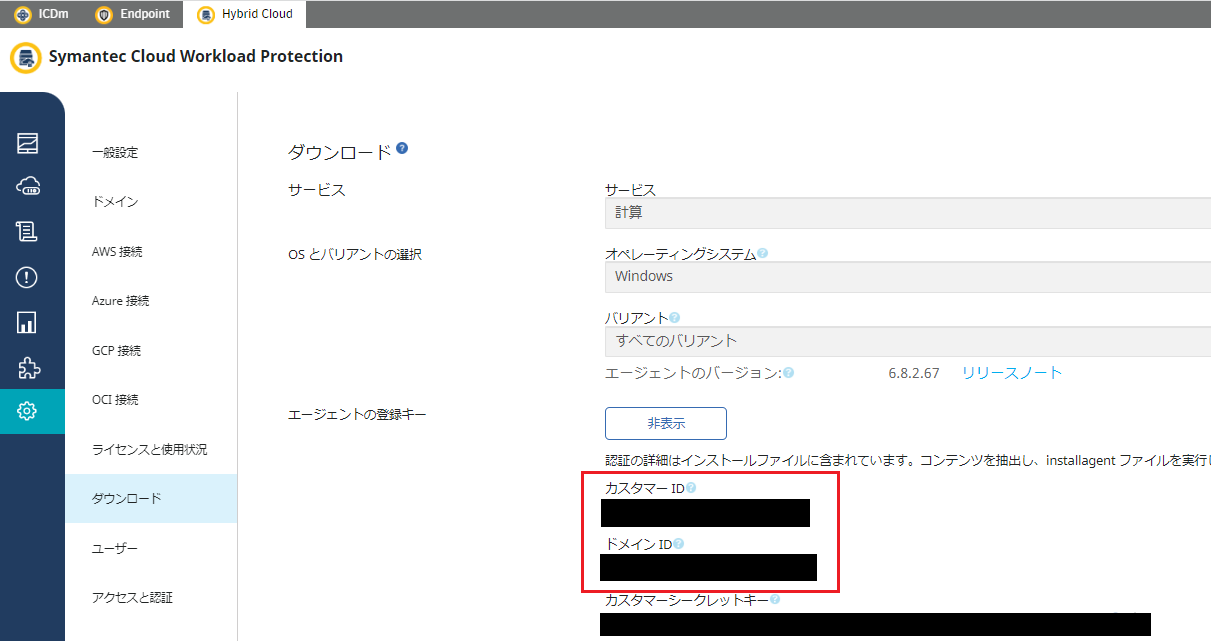Open the reports bar chart icon
The width and height of the screenshot is (1211, 641).
click(x=27, y=322)
